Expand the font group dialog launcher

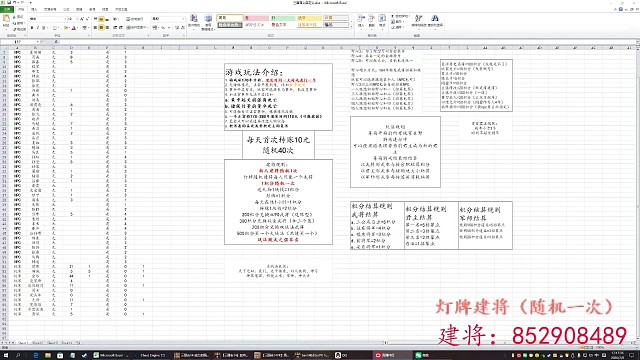[x=89, y=36]
